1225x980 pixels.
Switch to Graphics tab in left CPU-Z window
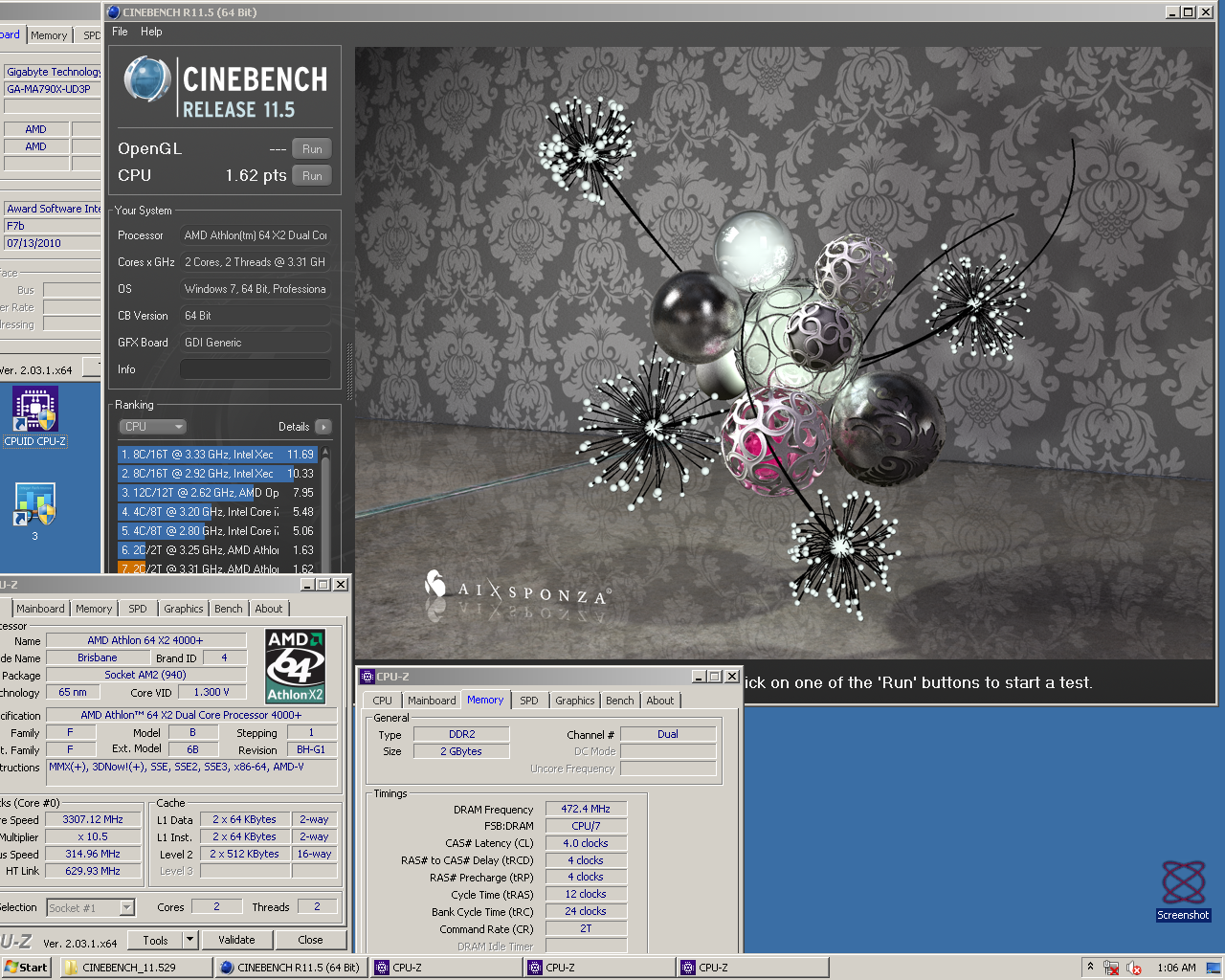click(x=183, y=609)
